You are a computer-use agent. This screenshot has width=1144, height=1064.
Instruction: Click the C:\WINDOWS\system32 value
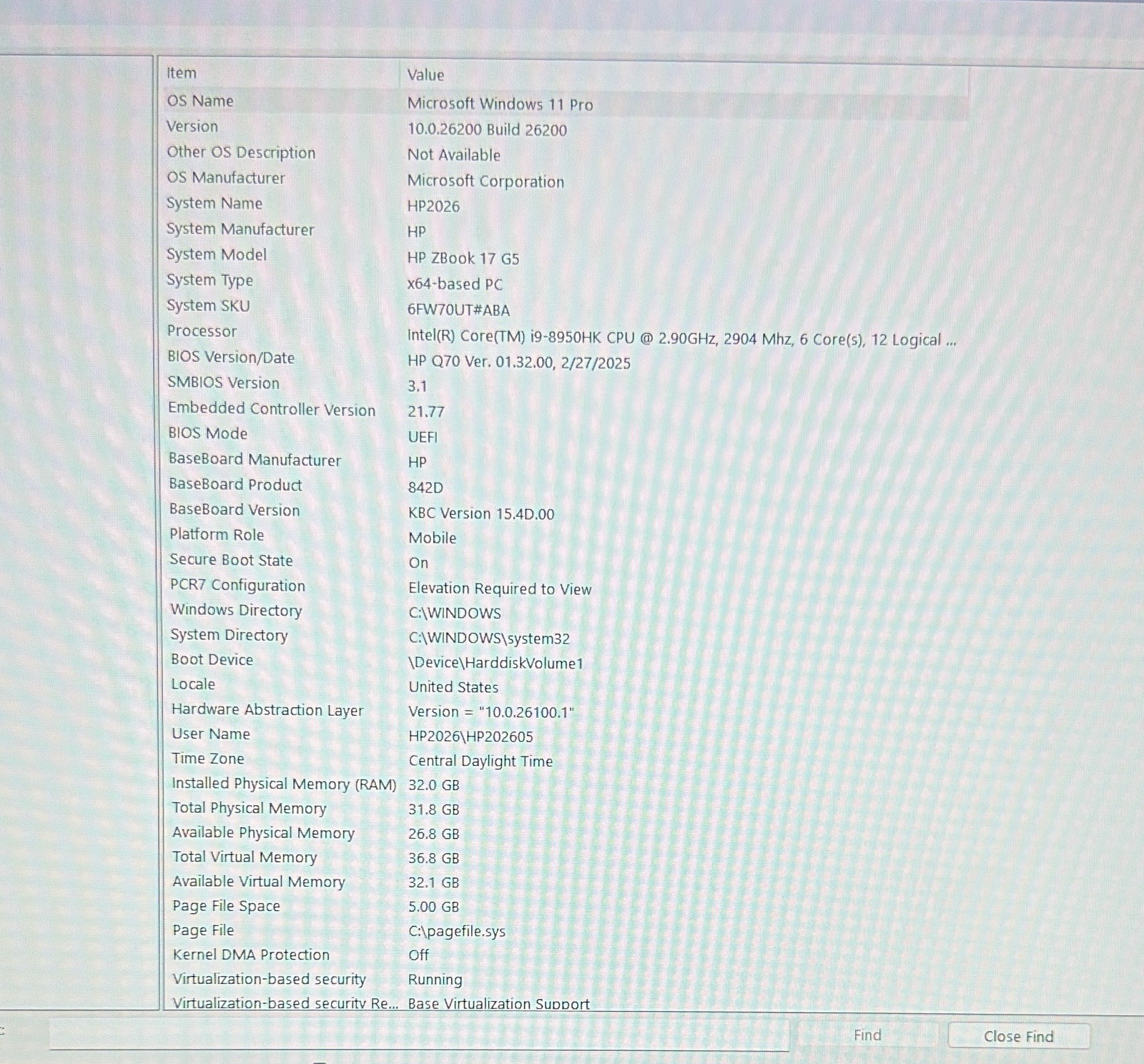coord(490,638)
